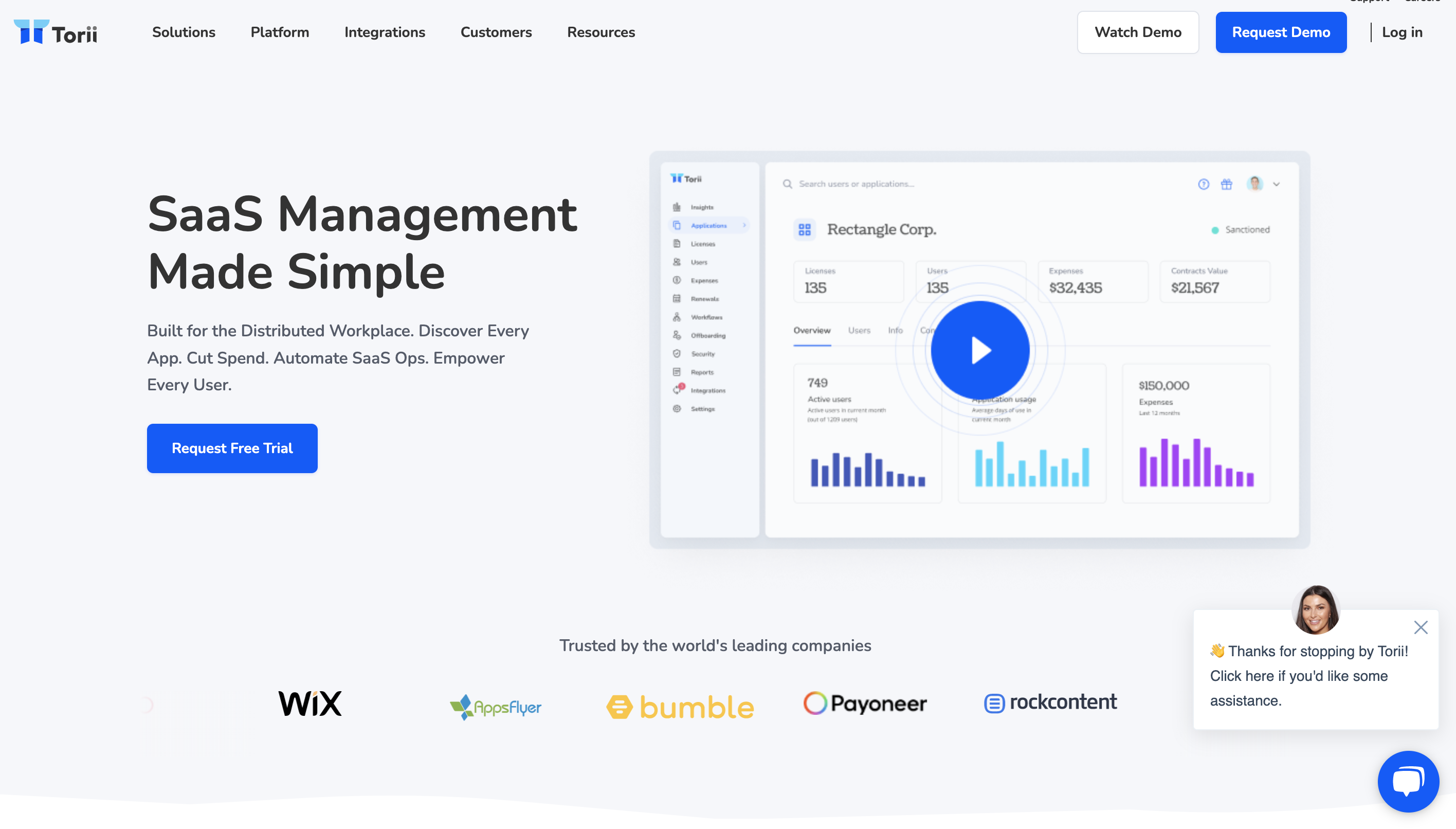Open the user avatar dropdown menu

coord(1255,184)
